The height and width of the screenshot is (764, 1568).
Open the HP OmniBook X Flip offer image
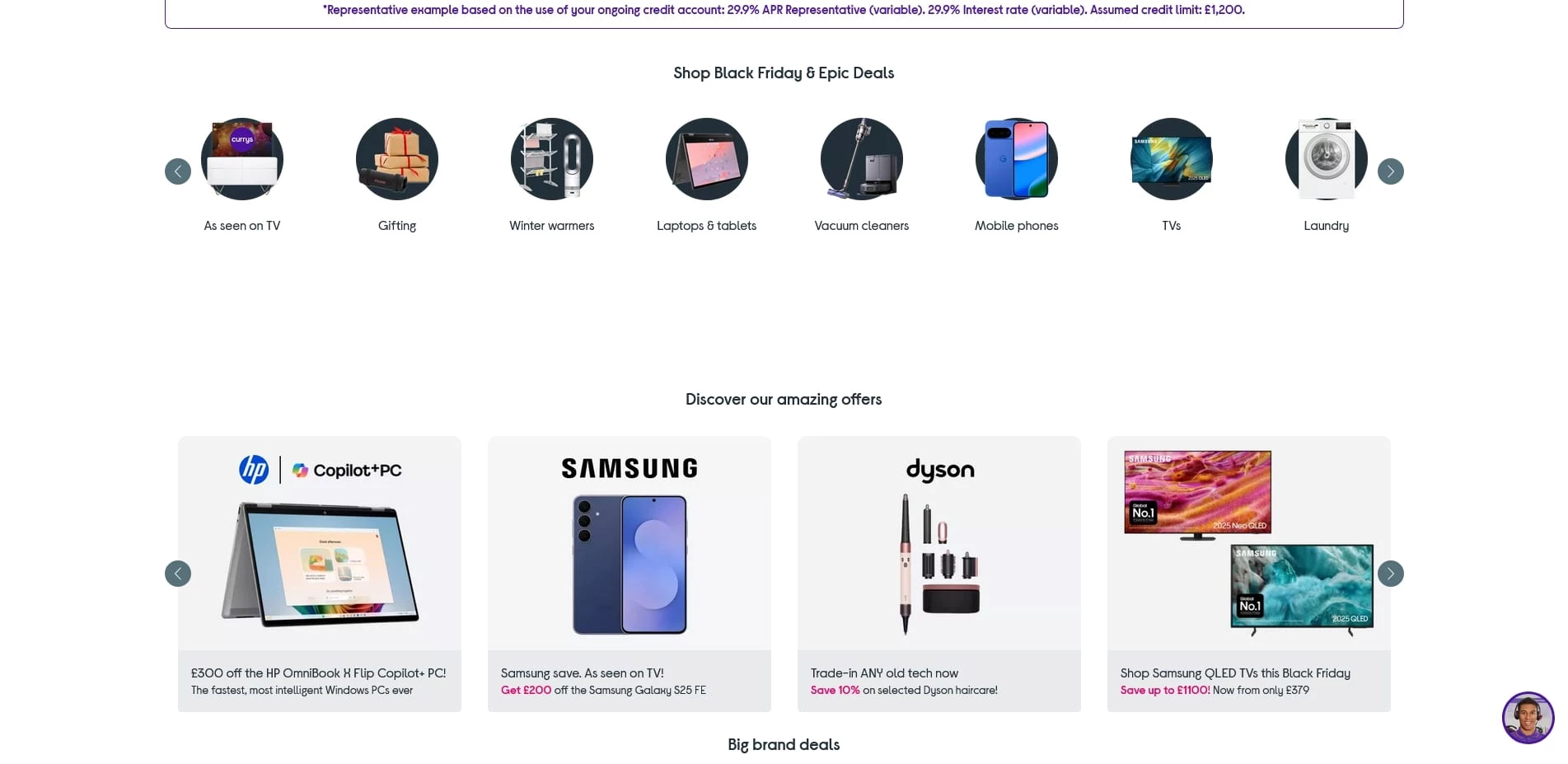(x=320, y=544)
